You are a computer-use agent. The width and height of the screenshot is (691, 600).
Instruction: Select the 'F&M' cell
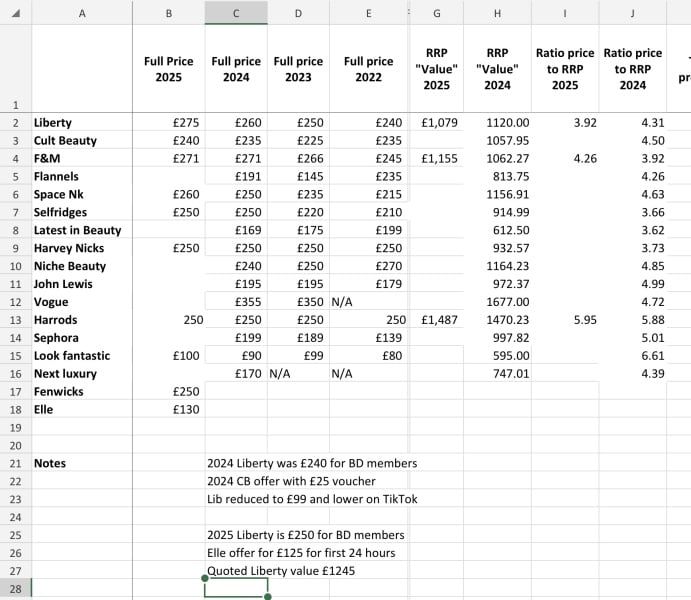82,158
